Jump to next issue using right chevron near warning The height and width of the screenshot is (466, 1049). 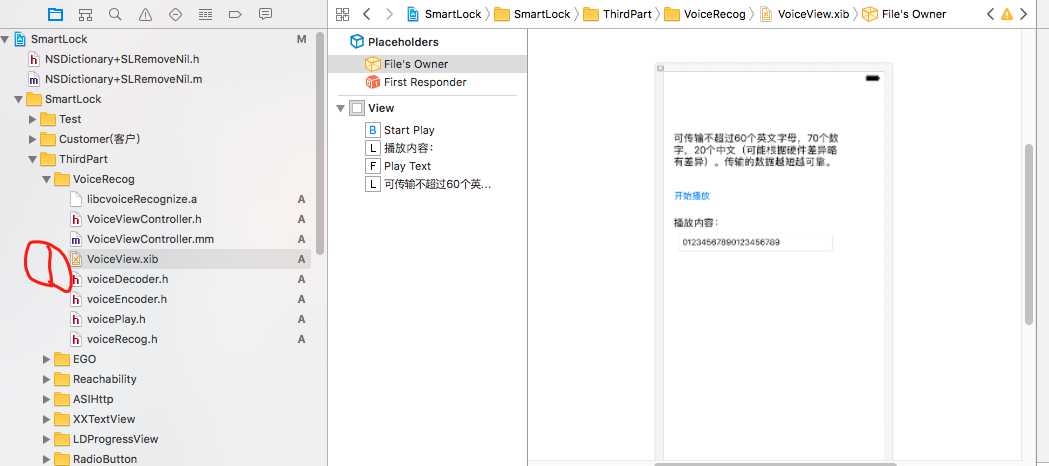point(1023,14)
